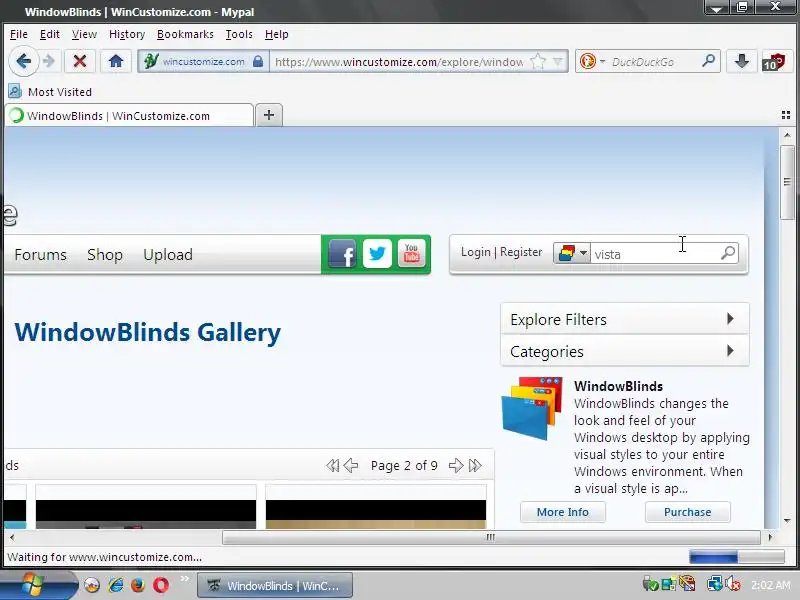Viewport: 800px width, 600px height.
Task: Open the home page icon
Action: point(116,62)
